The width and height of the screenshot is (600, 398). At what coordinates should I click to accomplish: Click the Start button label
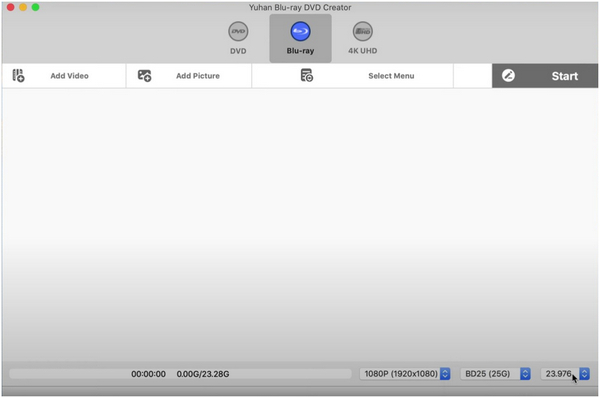[565, 76]
